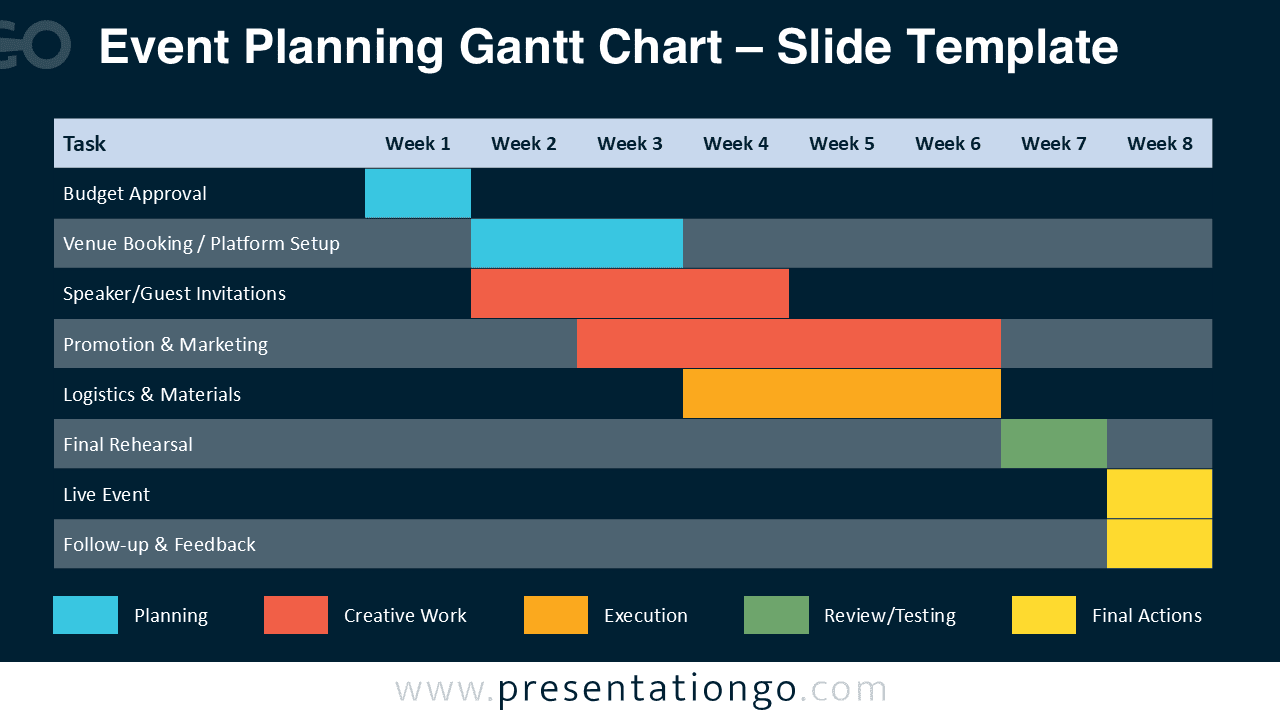Click the Creative Work red legend swatch
Viewport: 1280px width, 720px height.
296,615
